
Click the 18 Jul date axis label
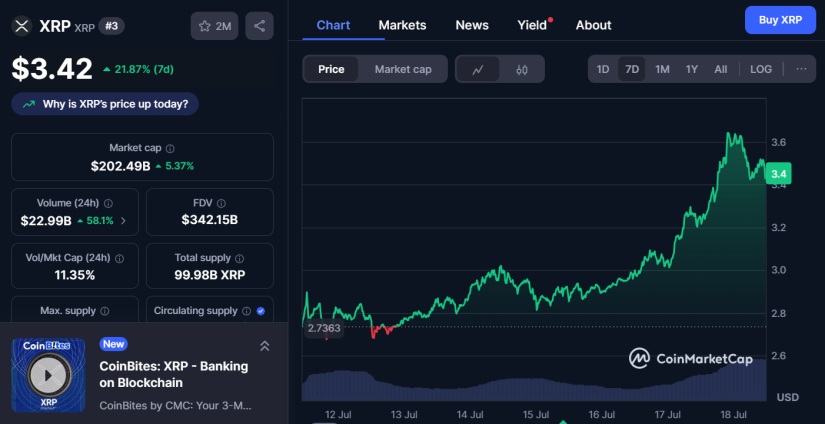tap(733, 415)
